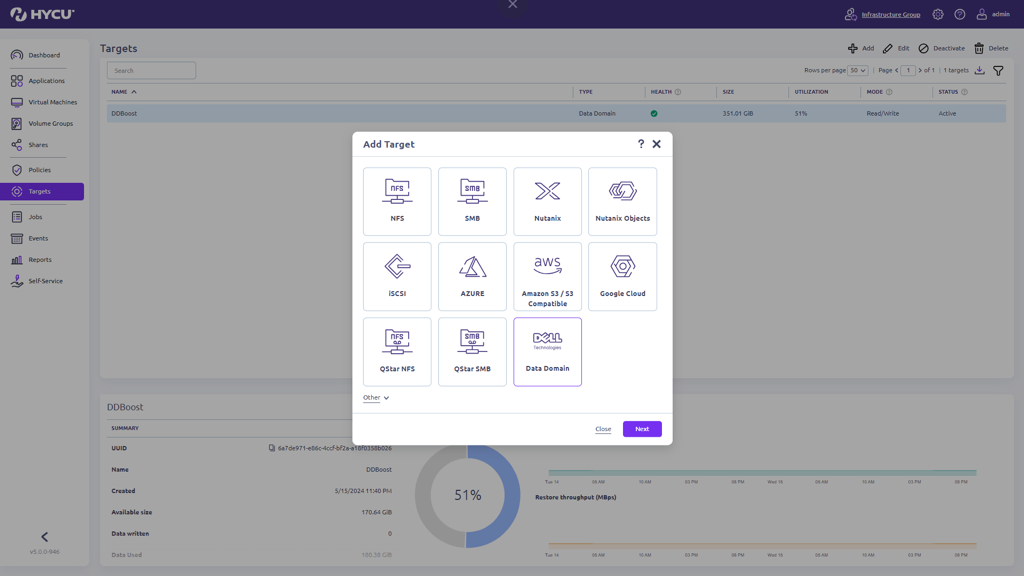Image resolution: width=1024 pixels, height=576 pixels.
Task: Choose the SMB target type tile
Action: pyautogui.click(x=472, y=201)
